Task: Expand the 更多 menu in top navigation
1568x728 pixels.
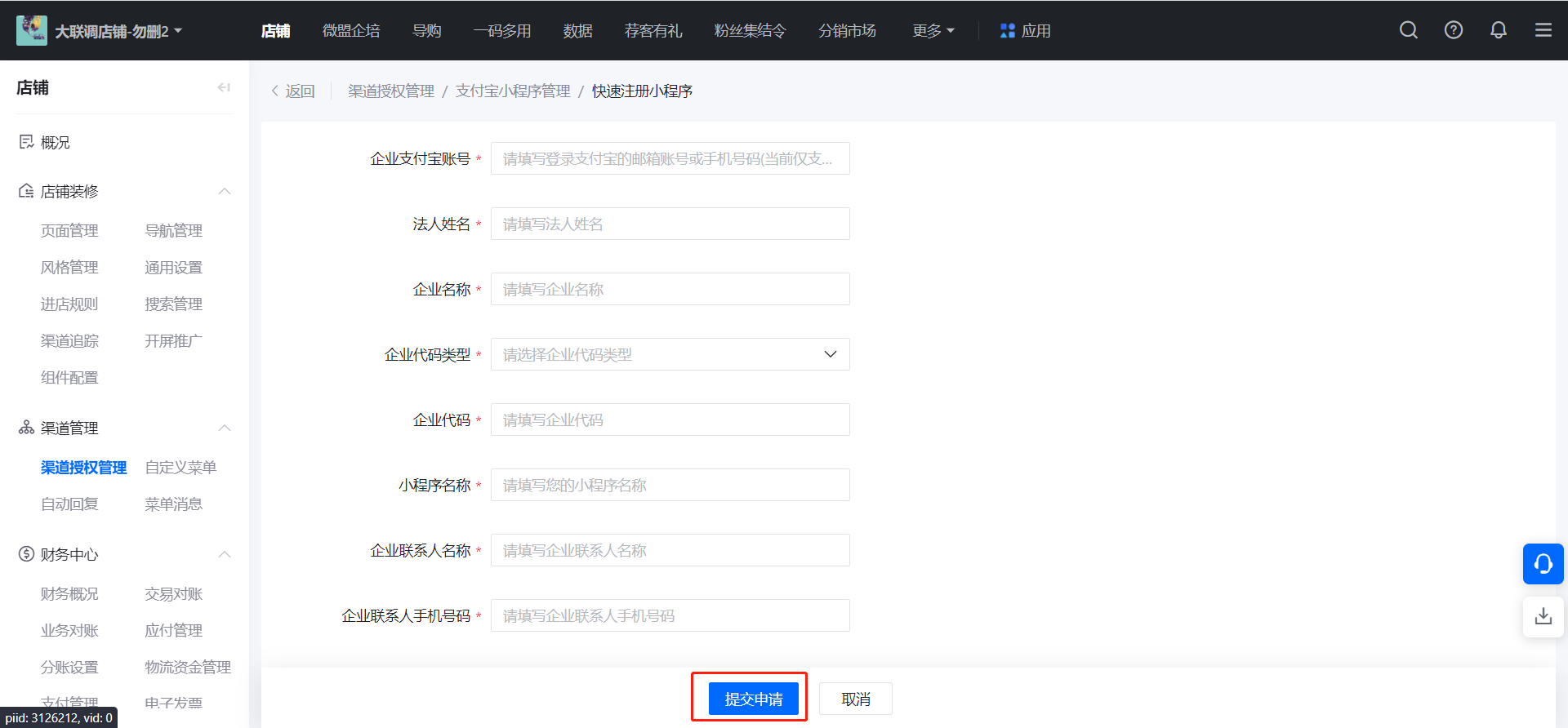Action: [x=933, y=31]
